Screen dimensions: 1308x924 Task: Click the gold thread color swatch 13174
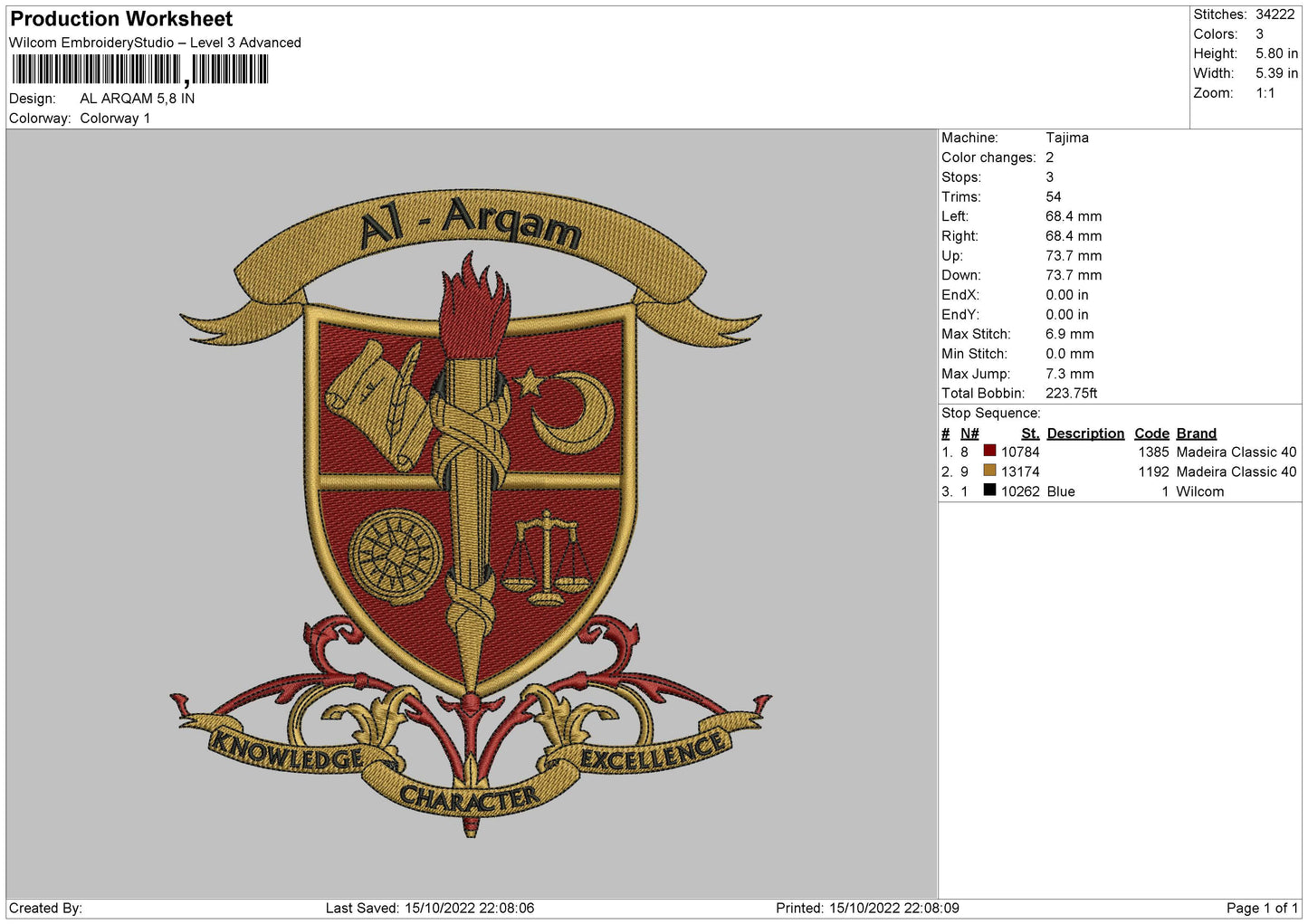(x=989, y=471)
